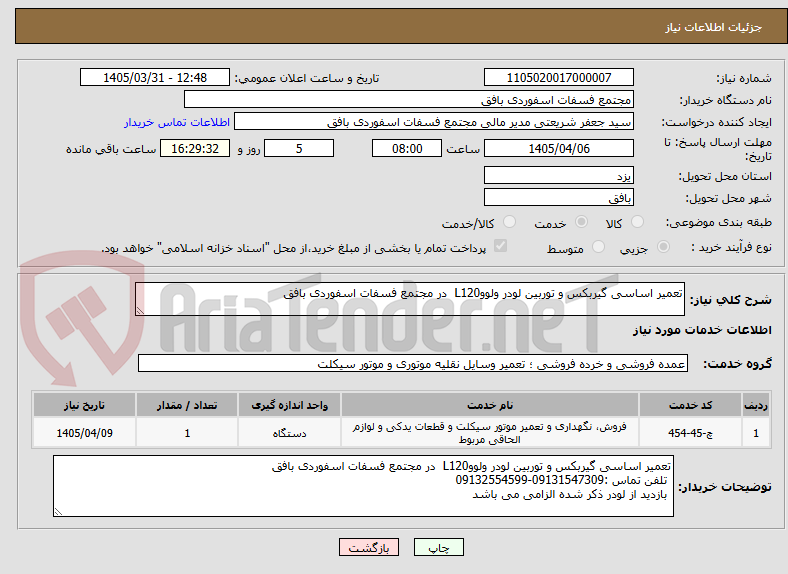Image resolution: width=788 pixels, height=574 pixels.
Task: Click the unit cell دستگاه
Action: pyautogui.click(x=289, y=433)
